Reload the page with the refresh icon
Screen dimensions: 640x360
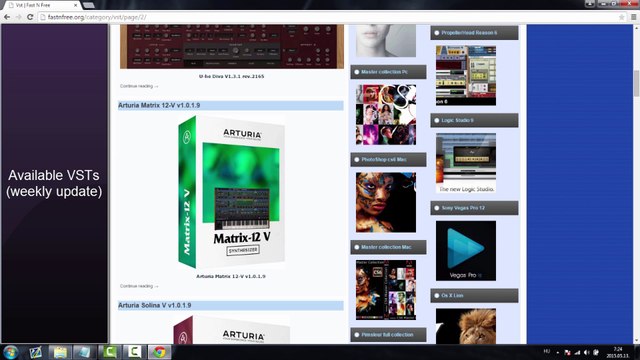pos(30,17)
